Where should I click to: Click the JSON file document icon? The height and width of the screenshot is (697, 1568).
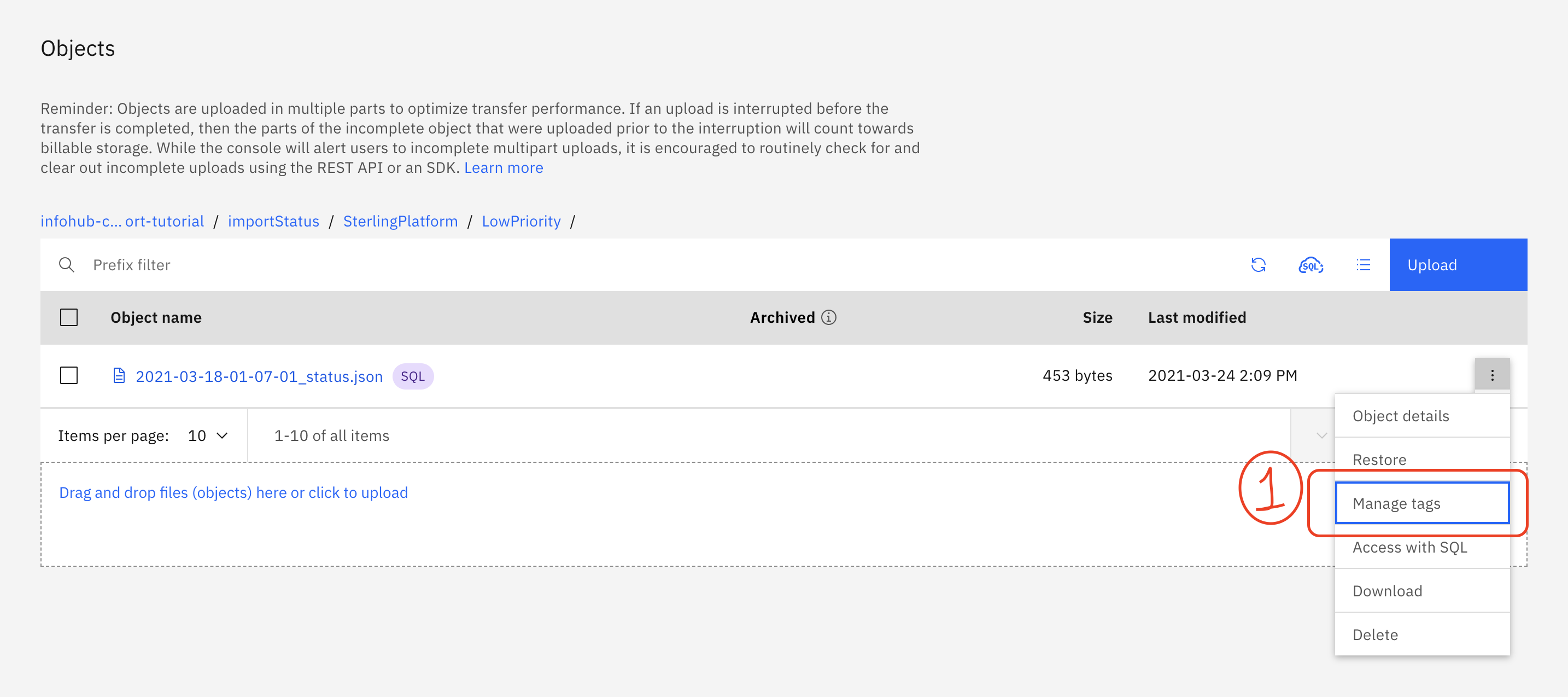pos(119,376)
